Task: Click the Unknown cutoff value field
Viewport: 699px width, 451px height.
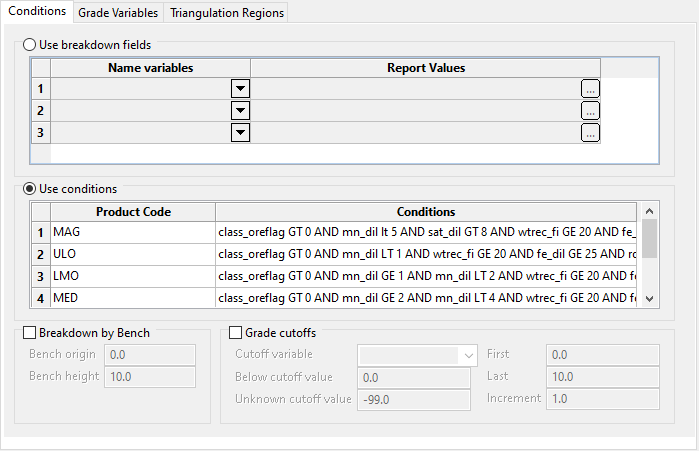Action: click(413, 399)
